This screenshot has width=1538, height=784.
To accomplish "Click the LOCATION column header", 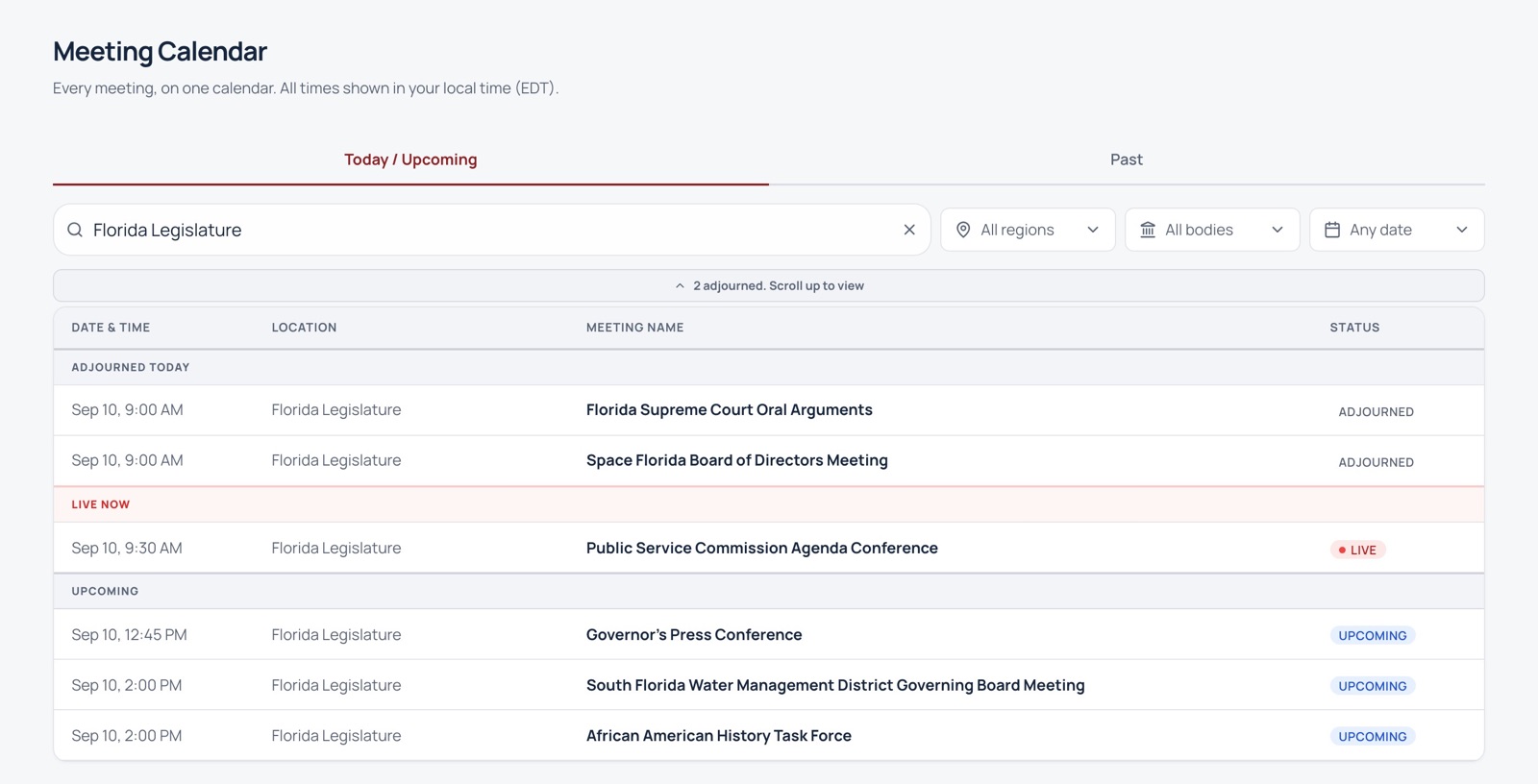I will [304, 328].
